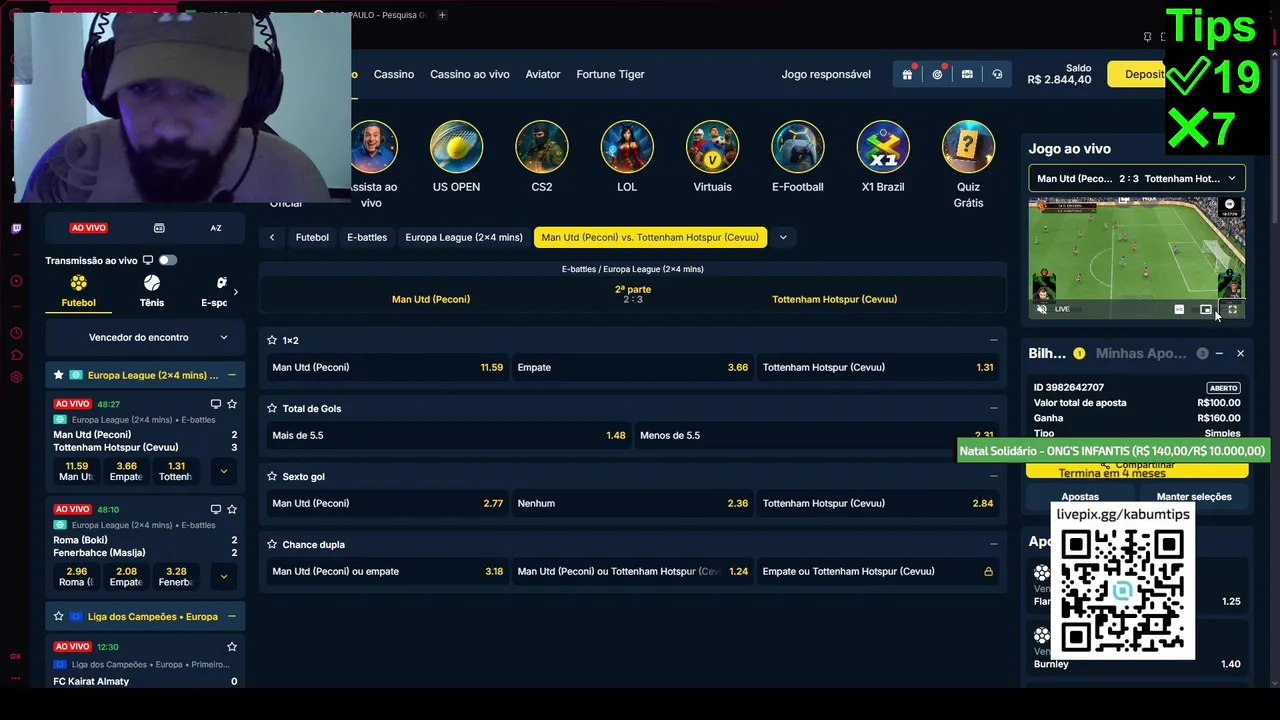The width and height of the screenshot is (1280, 720).
Task: Favorite the 1×2 market star
Action: [272, 340]
